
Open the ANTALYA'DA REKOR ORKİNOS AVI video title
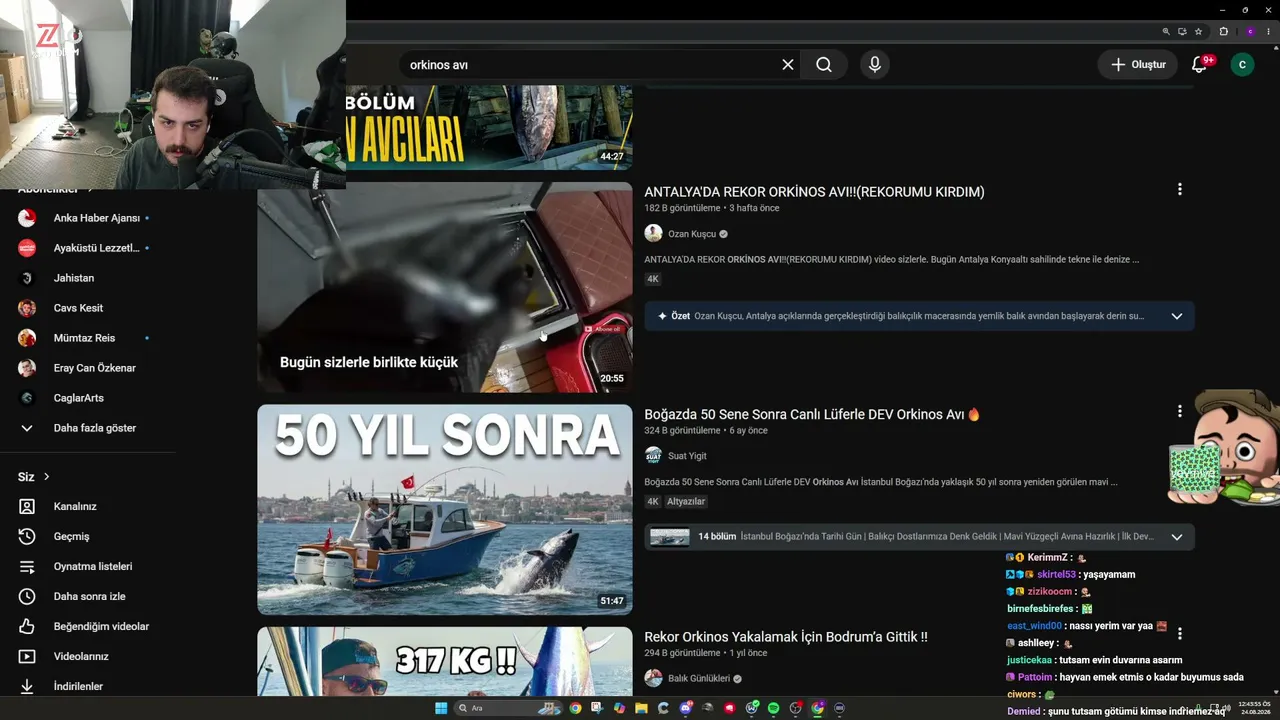tap(814, 192)
